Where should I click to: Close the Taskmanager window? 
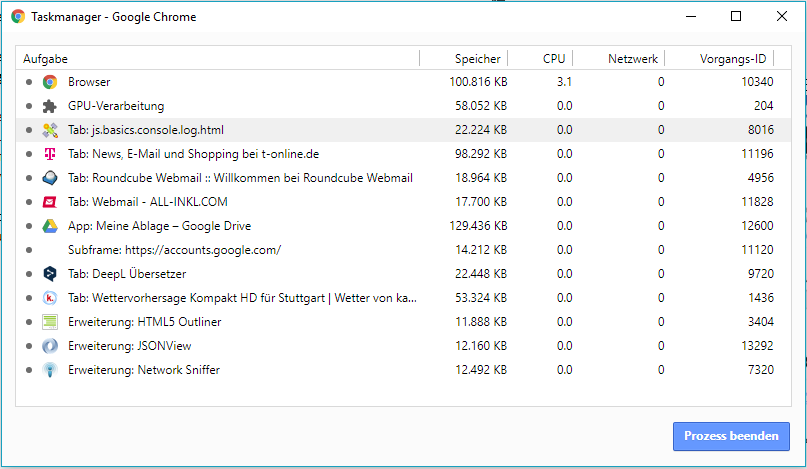pos(782,16)
